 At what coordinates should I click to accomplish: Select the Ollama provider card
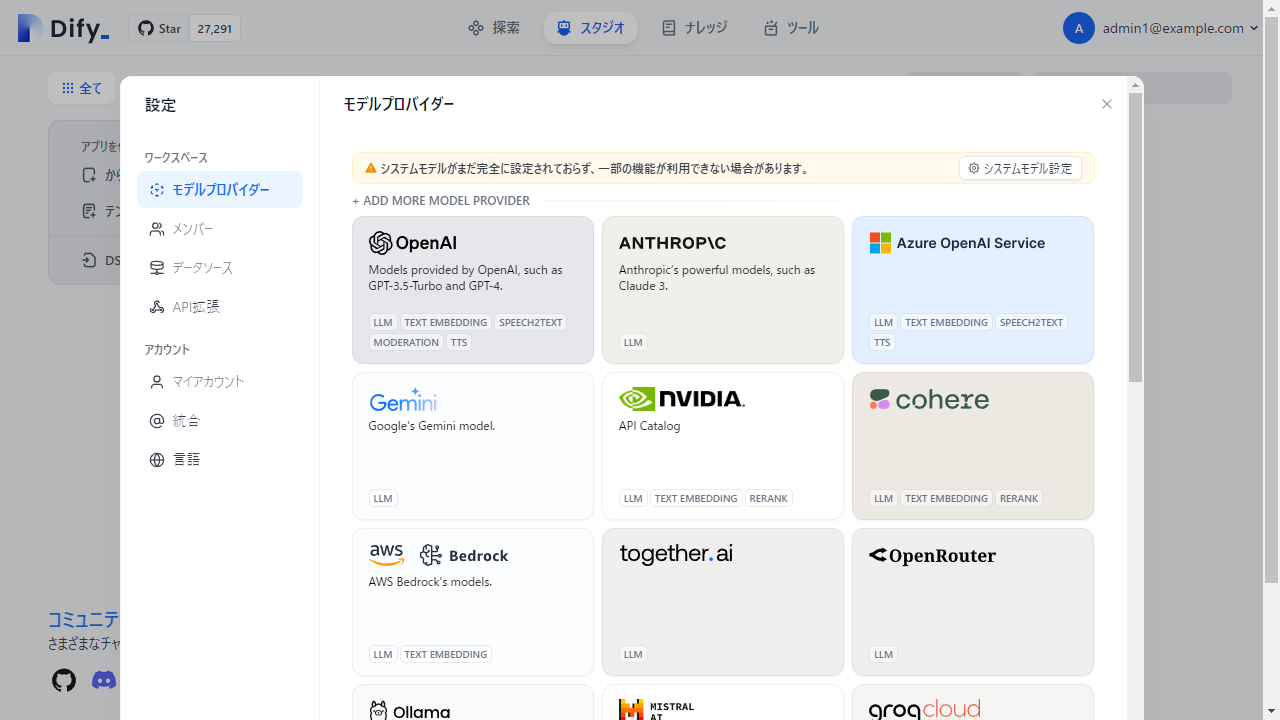(473, 703)
